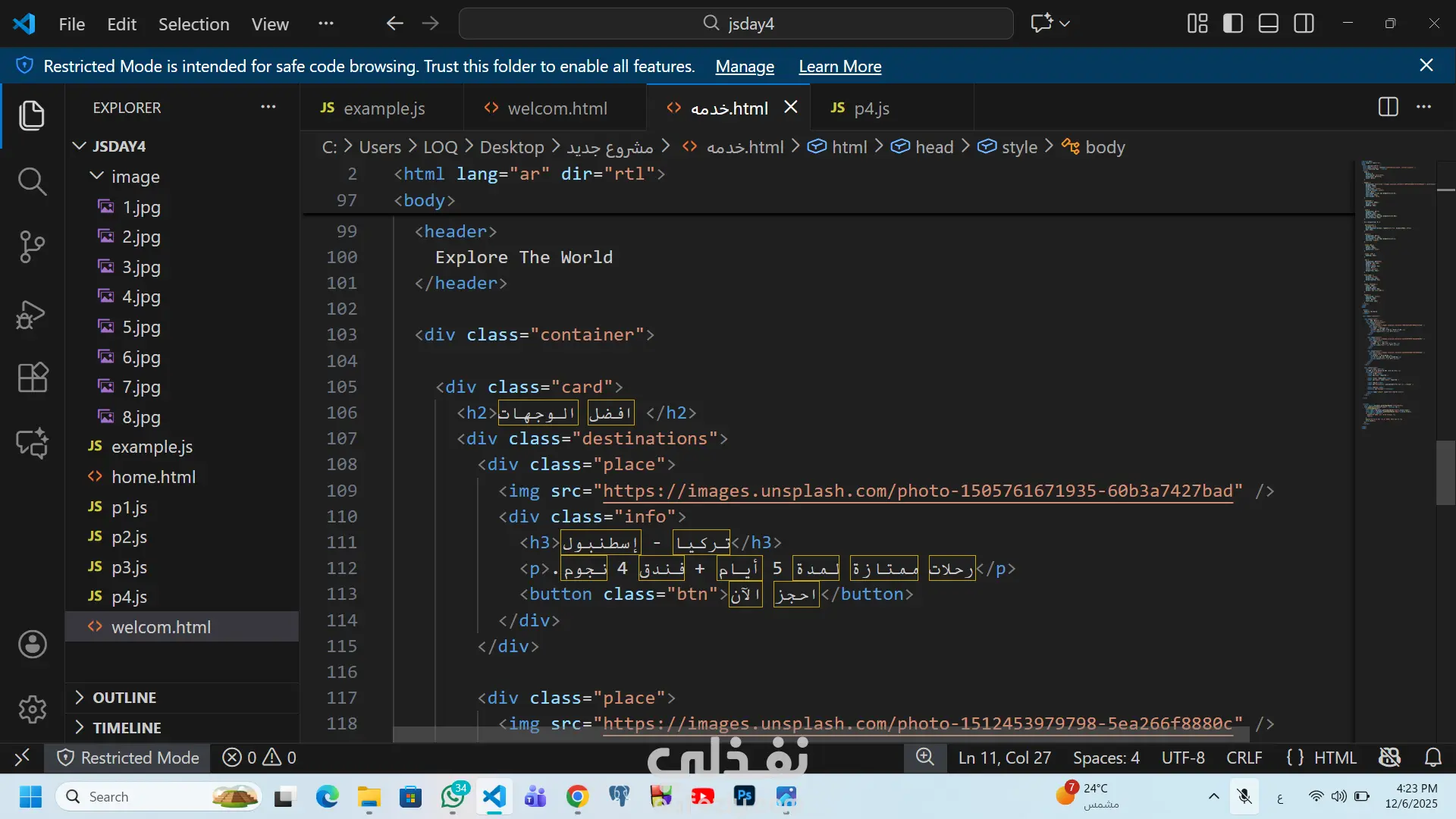Open the Search view in activity bar
Image resolution: width=1456 pixels, height=819 pixels.
coord(32,181)
